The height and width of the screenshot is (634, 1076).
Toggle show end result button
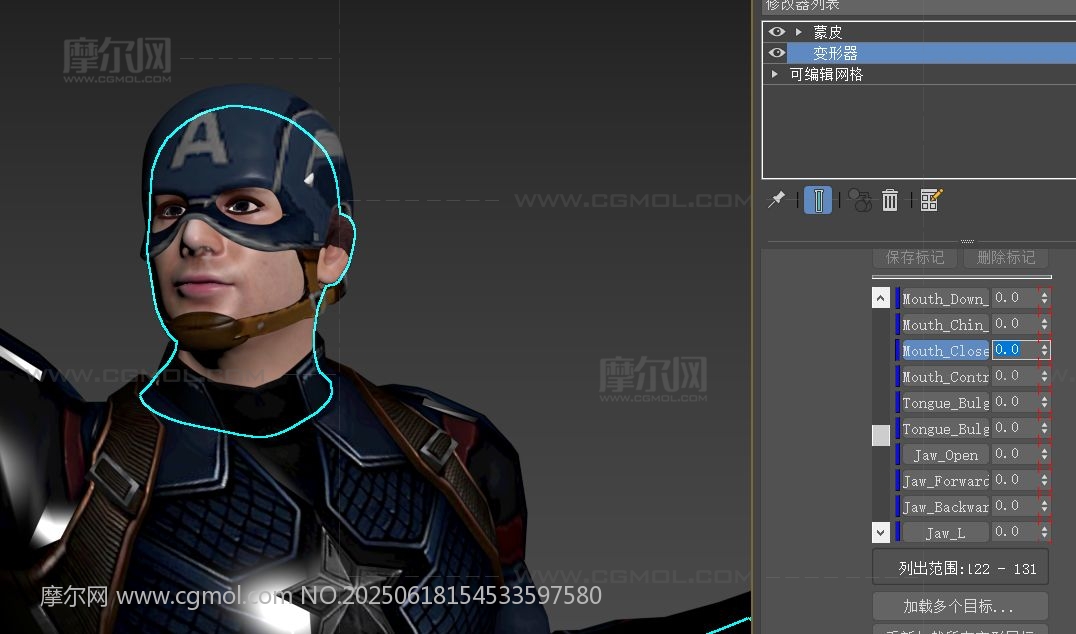[818, 200]
